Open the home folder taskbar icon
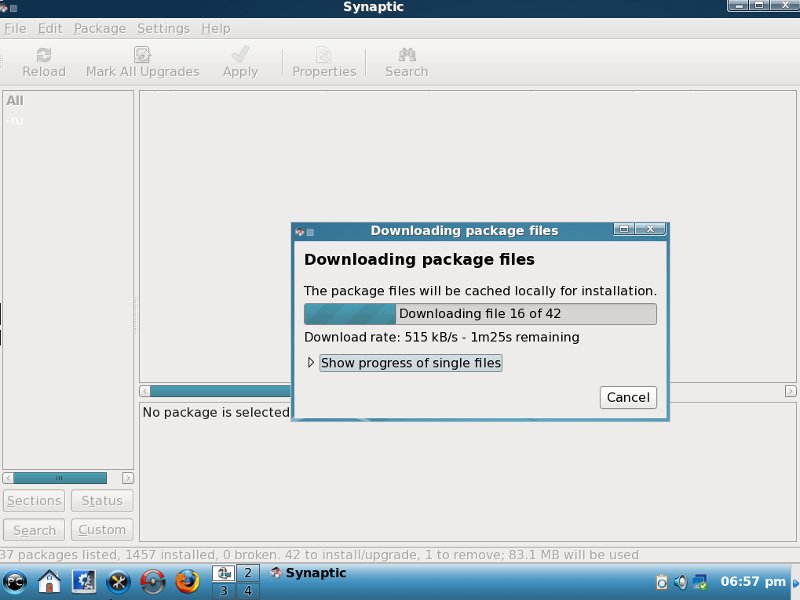Viewport: 800px width, 600px height. 49,581
